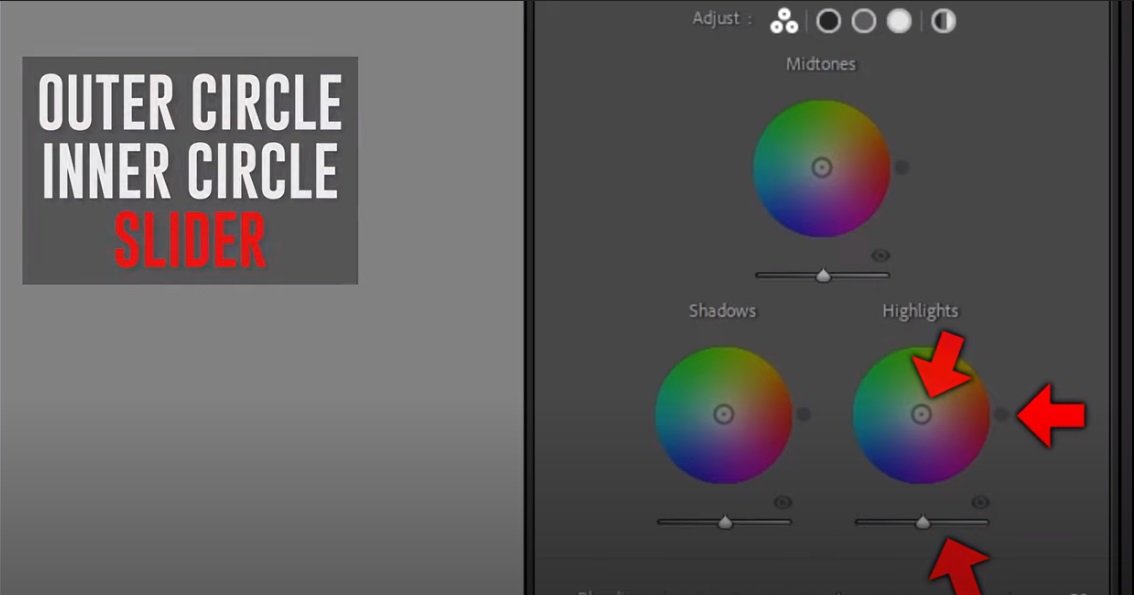This screenshot has width=1134, height=595.
Task: Click the outer hue dot beside Highlights wheel
Action: (x=1001, y=414)
